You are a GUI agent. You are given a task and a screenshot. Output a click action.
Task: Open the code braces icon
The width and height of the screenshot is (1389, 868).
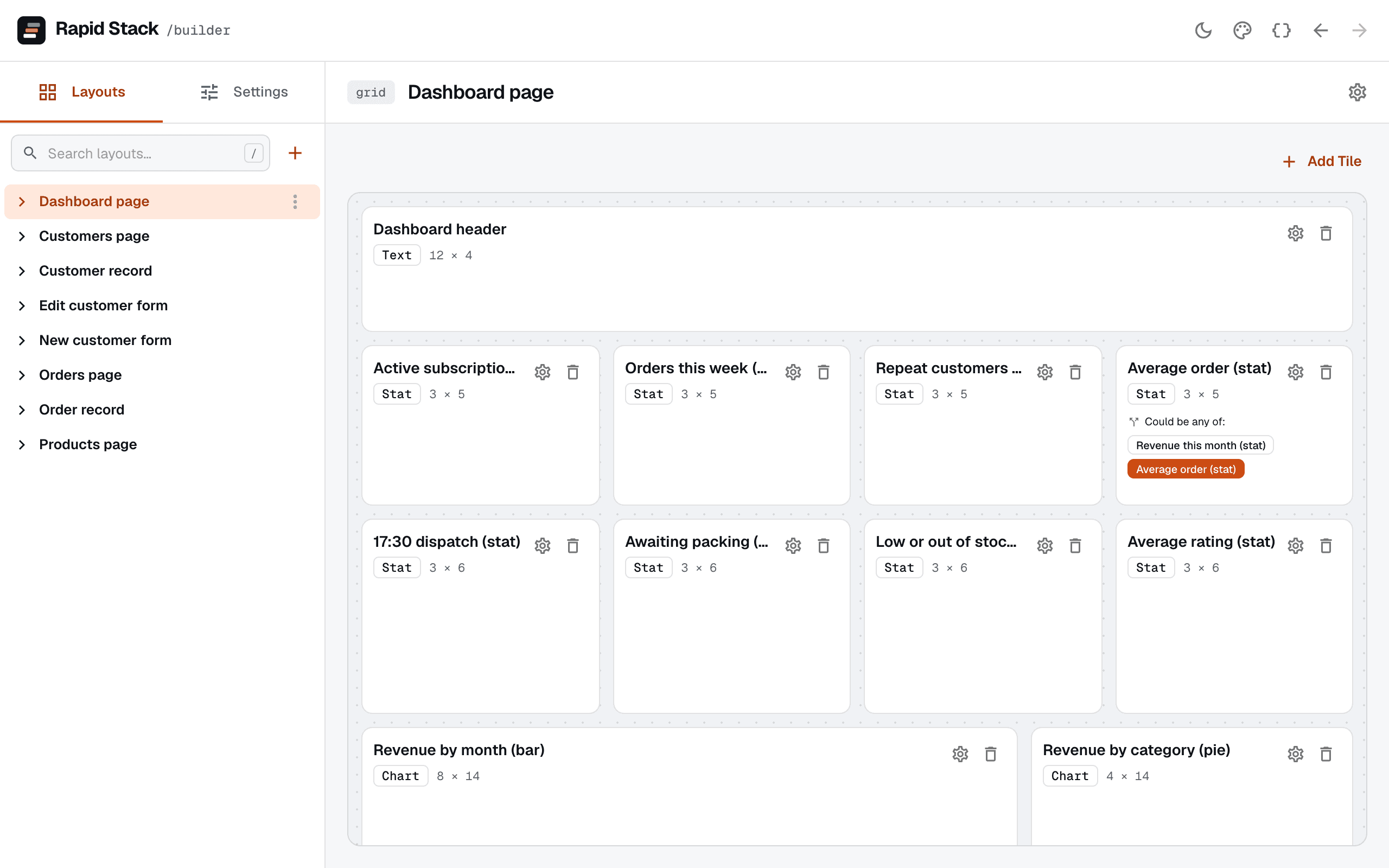(1281, 30)
